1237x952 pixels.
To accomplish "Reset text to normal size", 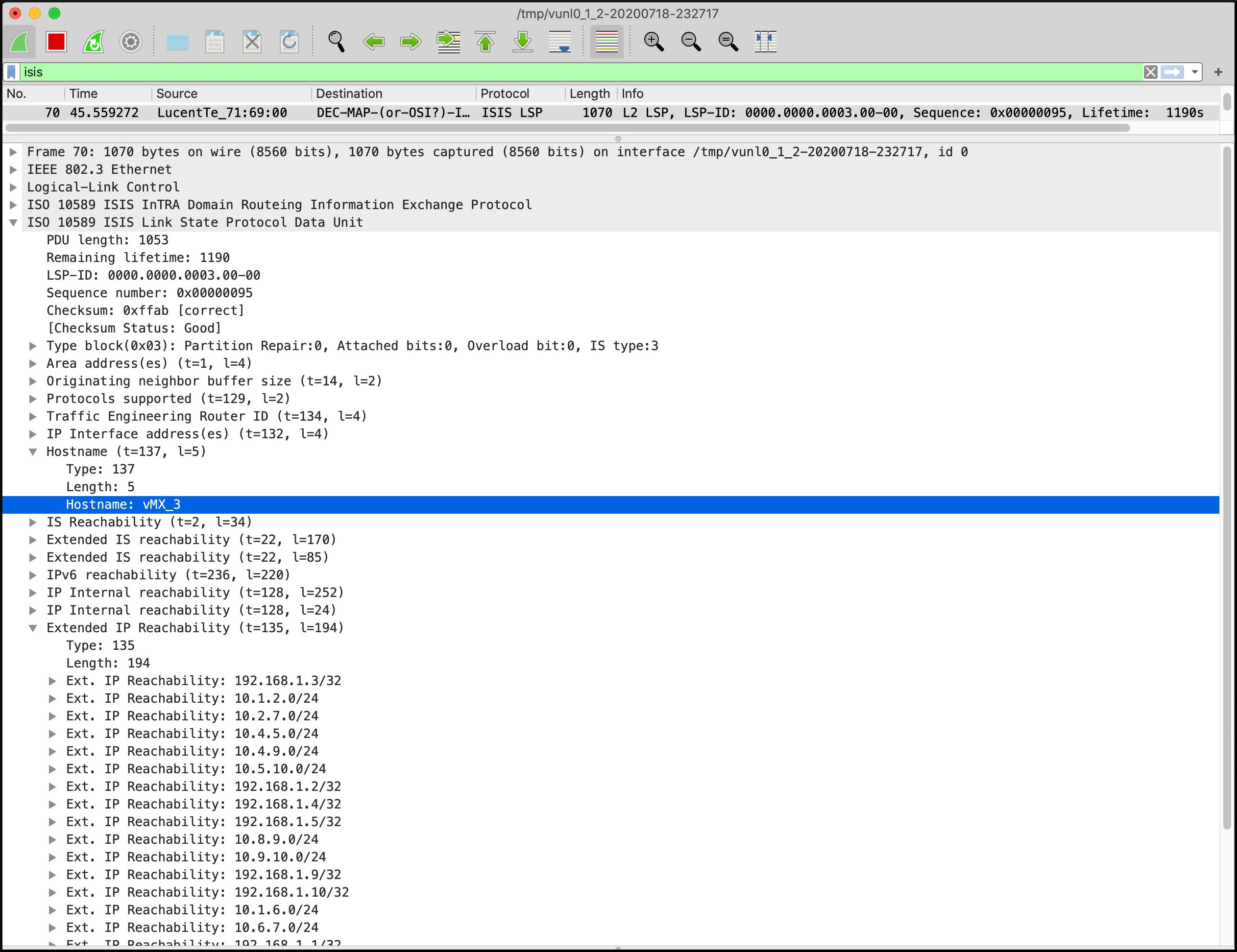I will click(x=728, y=42).
